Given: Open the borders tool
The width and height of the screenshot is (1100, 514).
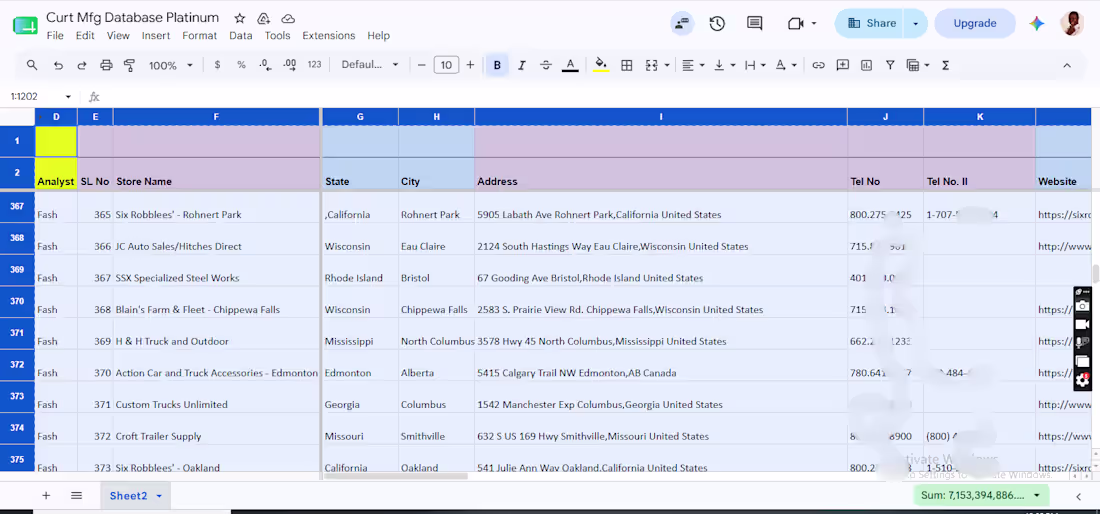Looking at the screenshot, I should click(x=627, y=65).
